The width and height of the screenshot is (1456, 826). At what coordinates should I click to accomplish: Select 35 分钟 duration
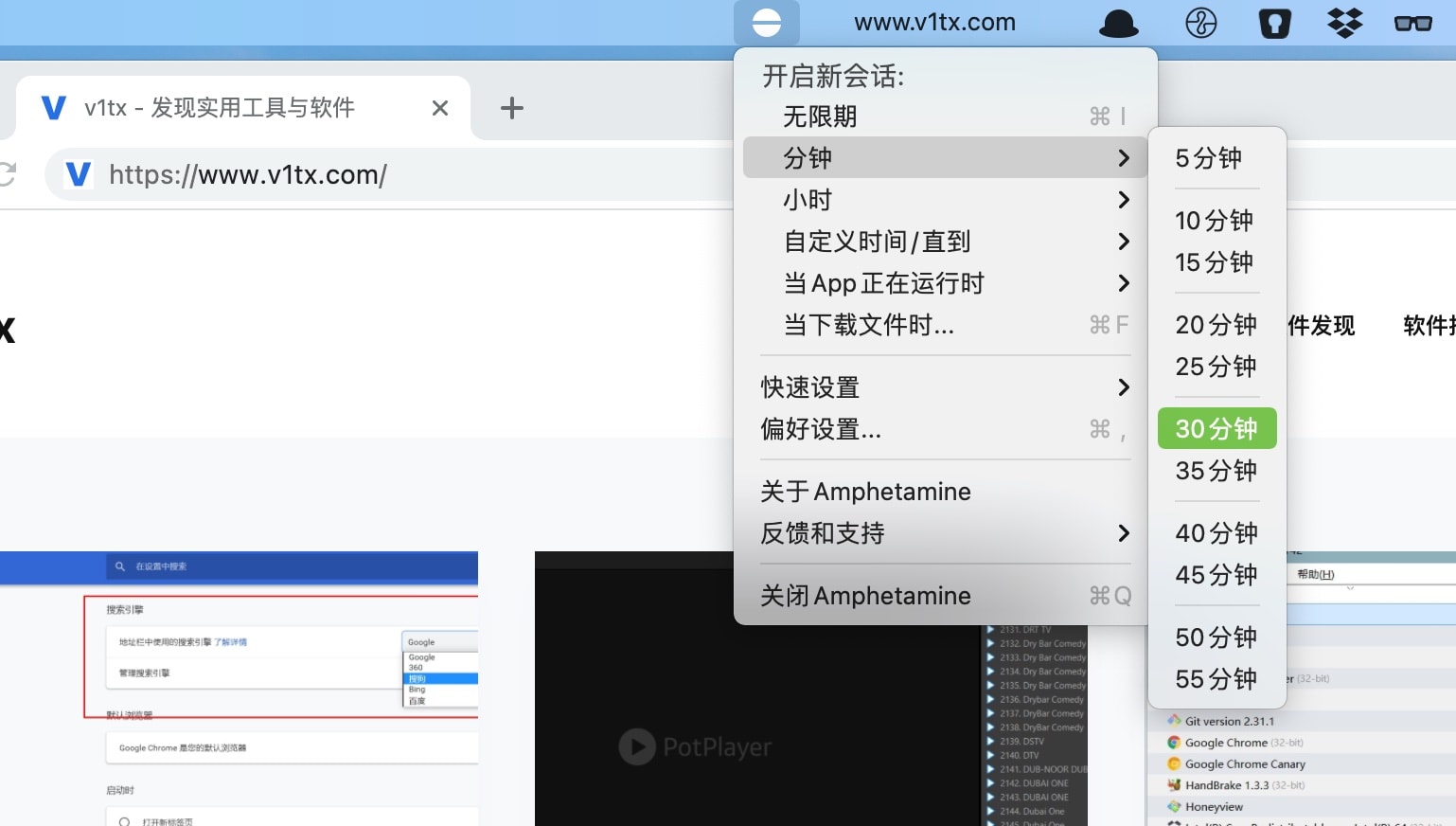[x=1217, y=471]
